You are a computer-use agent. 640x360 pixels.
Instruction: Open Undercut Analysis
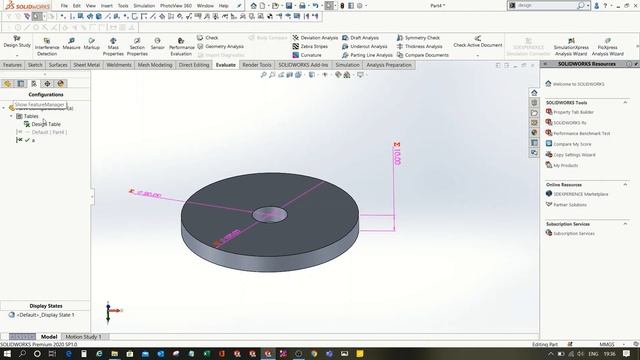click(364, 47)
